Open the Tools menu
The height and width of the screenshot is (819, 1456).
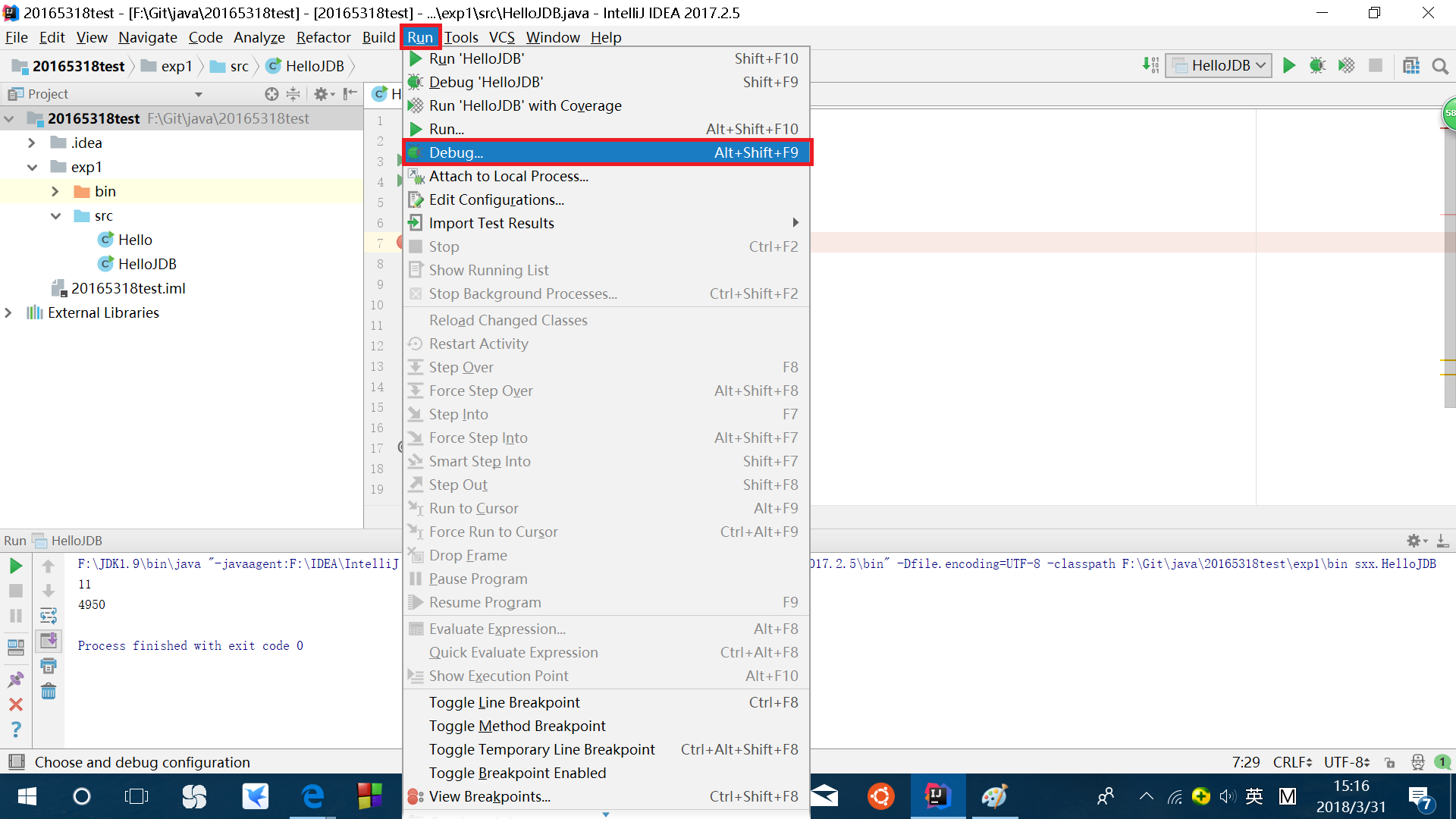pyautogui.click(x=461, y=37)
